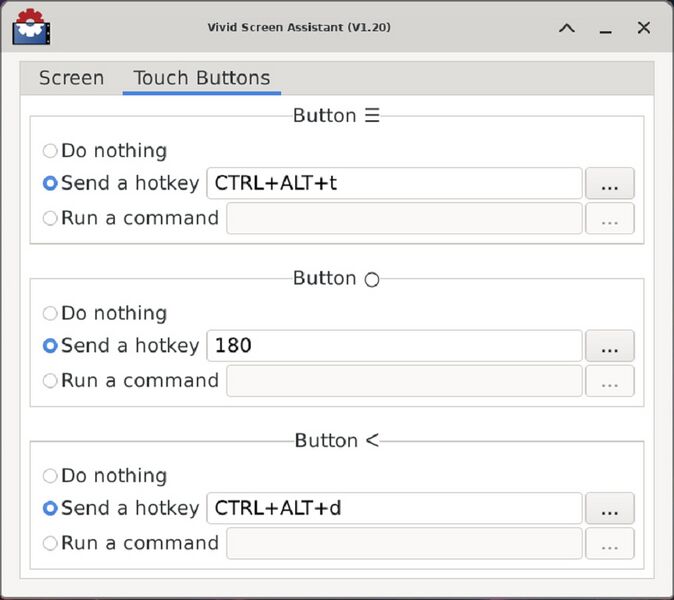The height and width of the screenshot is (600, 674).
Task: Click the hotkey field containing CTRL+ALT+d
Action: click(393, 509)
